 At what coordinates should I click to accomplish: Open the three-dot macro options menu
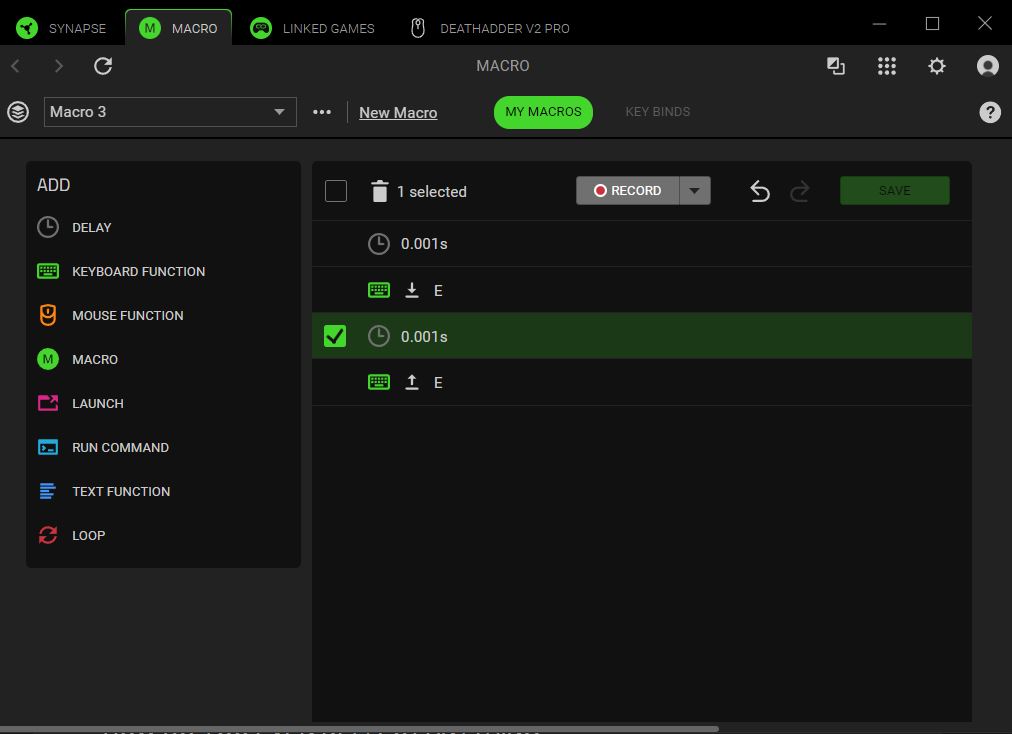click(x=322, y=112)
